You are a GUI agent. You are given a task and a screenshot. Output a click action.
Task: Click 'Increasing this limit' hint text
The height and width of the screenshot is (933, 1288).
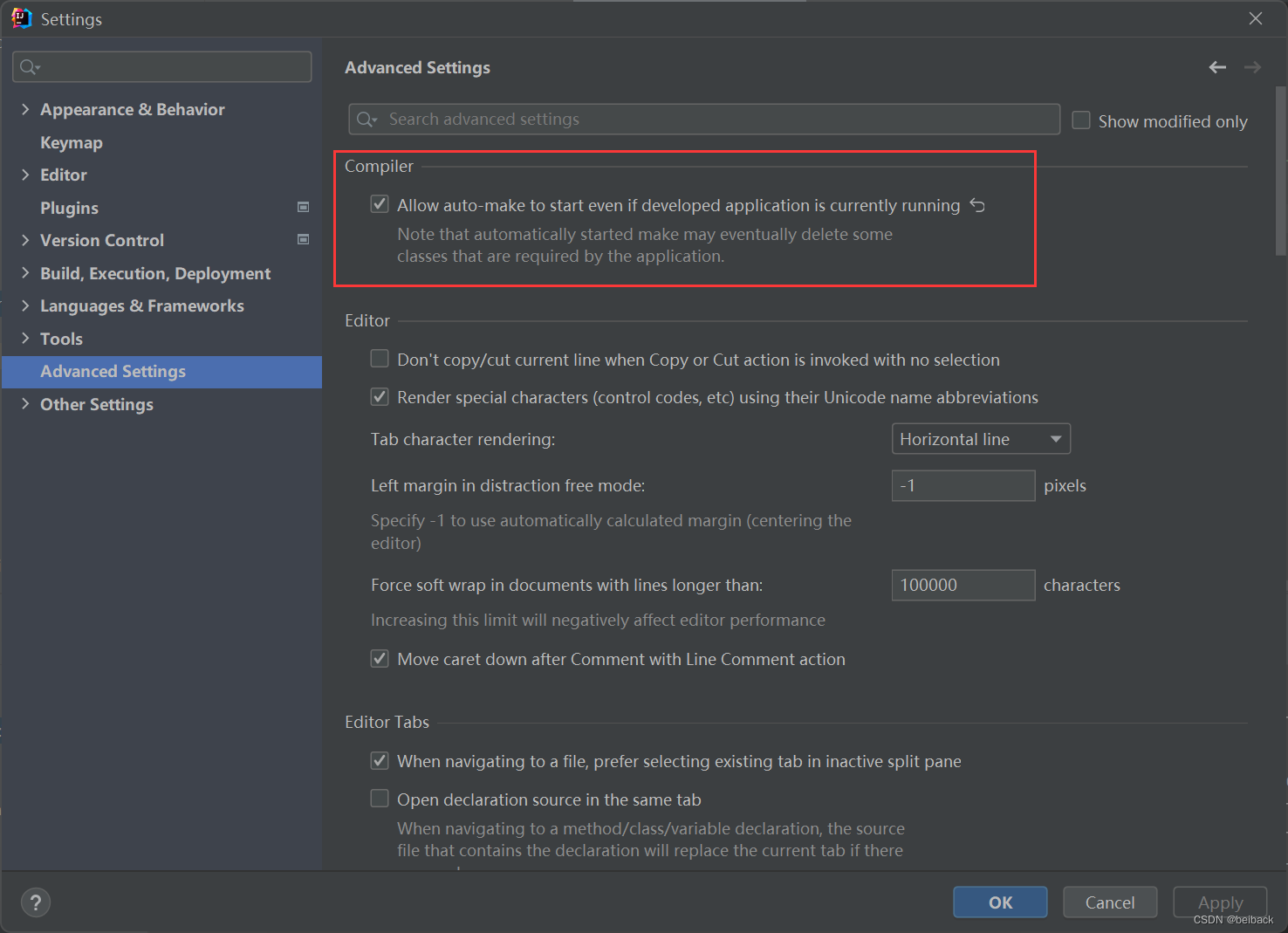coord(598,620)
